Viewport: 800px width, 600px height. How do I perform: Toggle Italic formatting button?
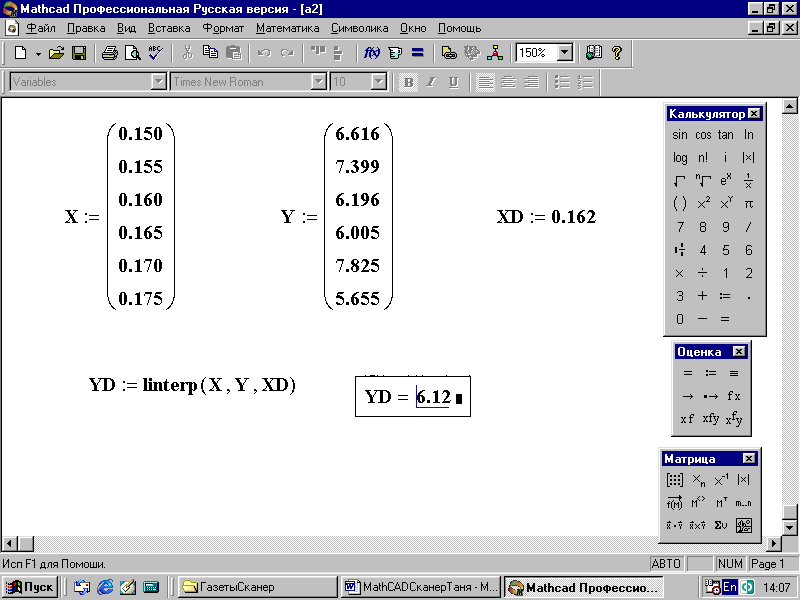(x=431, y=82)
